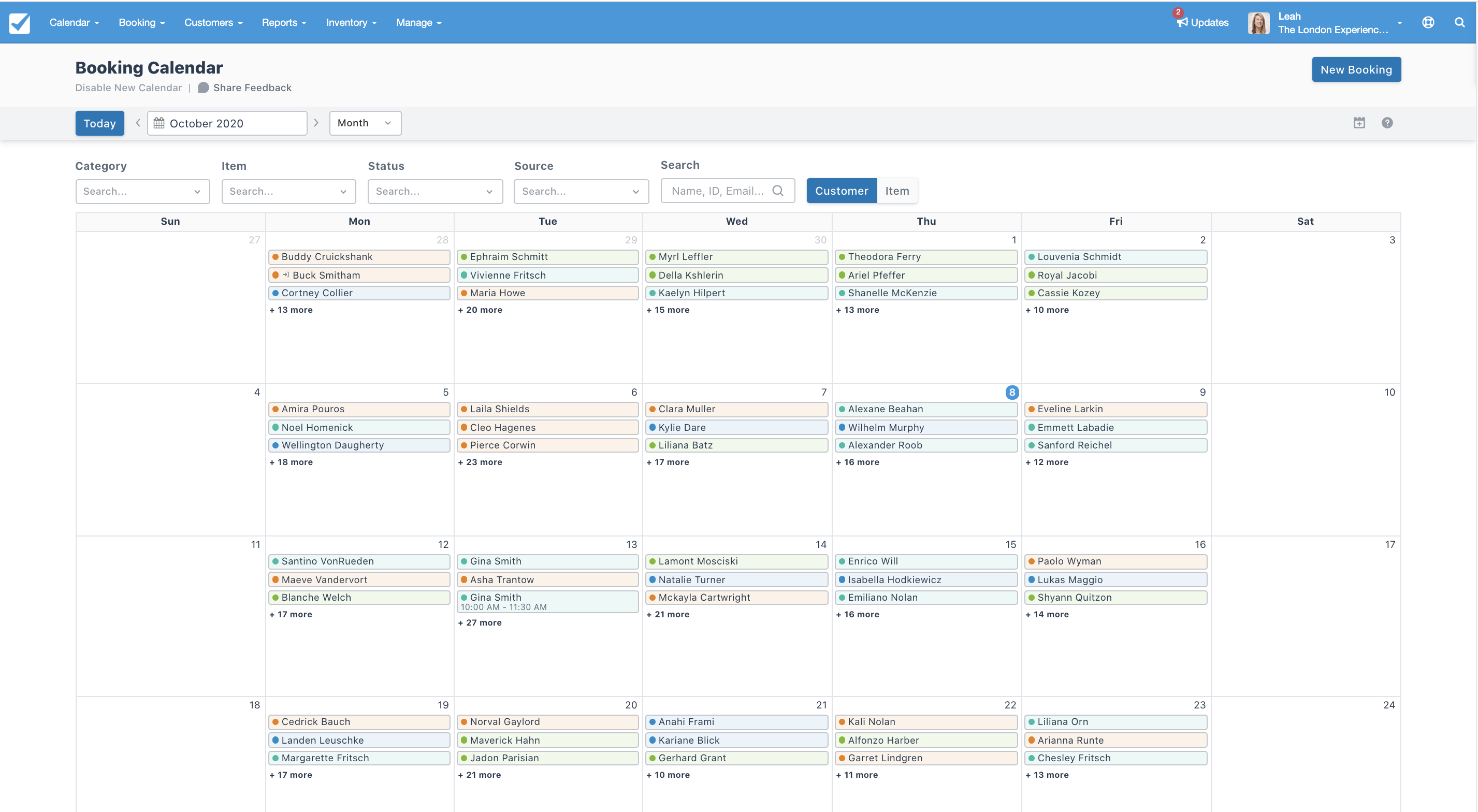Switch to Customer view toggle
Screen dimensions: 1478x812
[x=841, y=191]
